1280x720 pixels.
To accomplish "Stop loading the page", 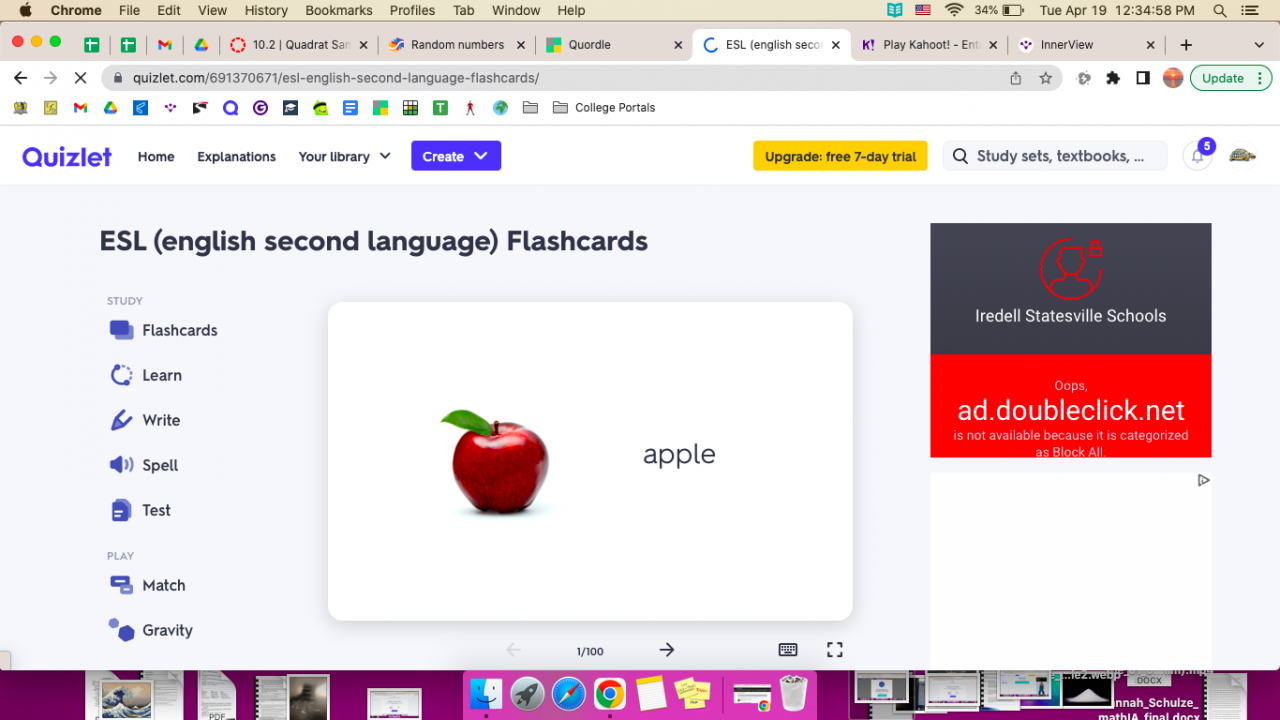I will [81, 78].
